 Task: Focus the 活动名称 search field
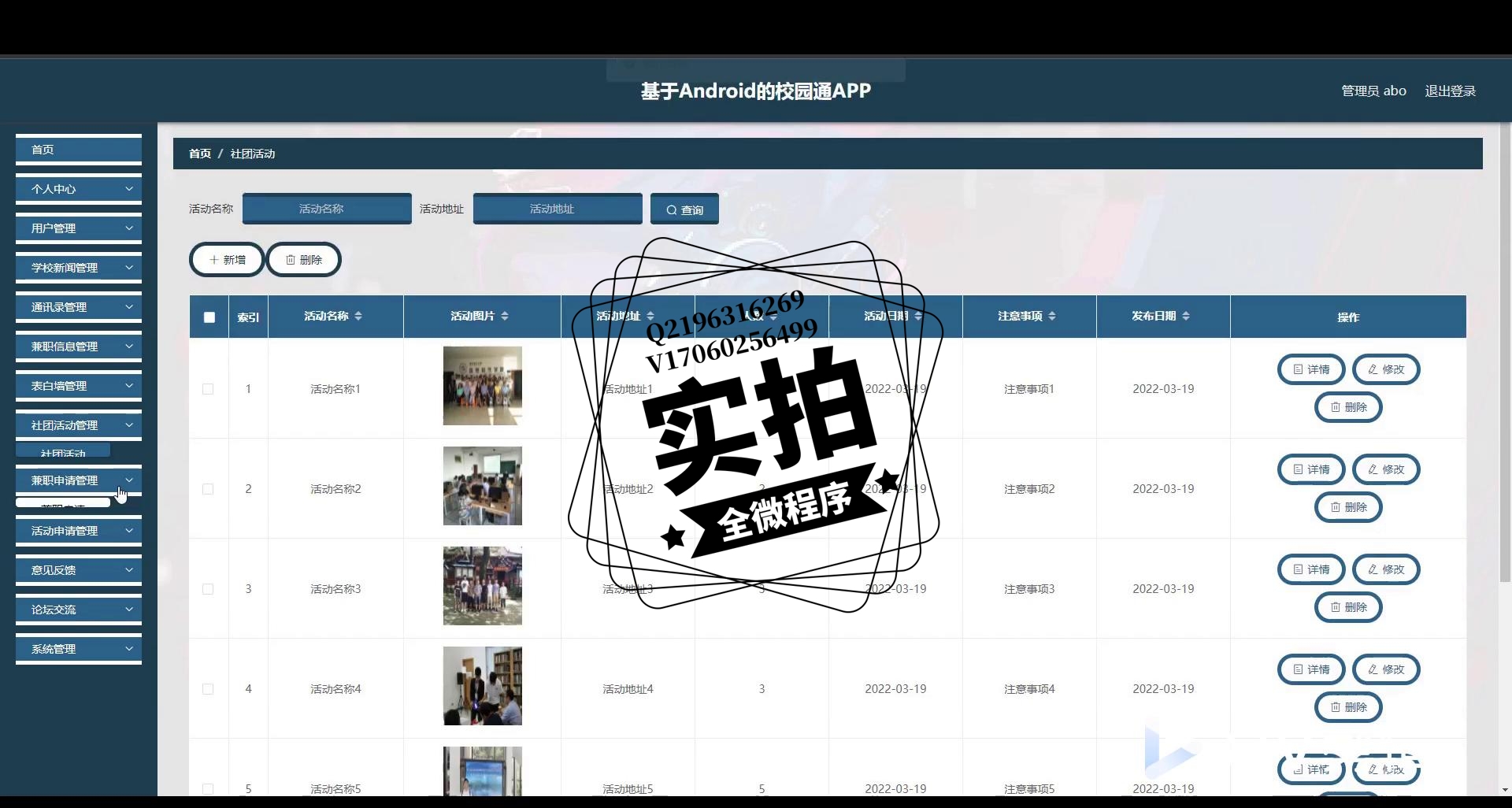click(x=327, y=209)
